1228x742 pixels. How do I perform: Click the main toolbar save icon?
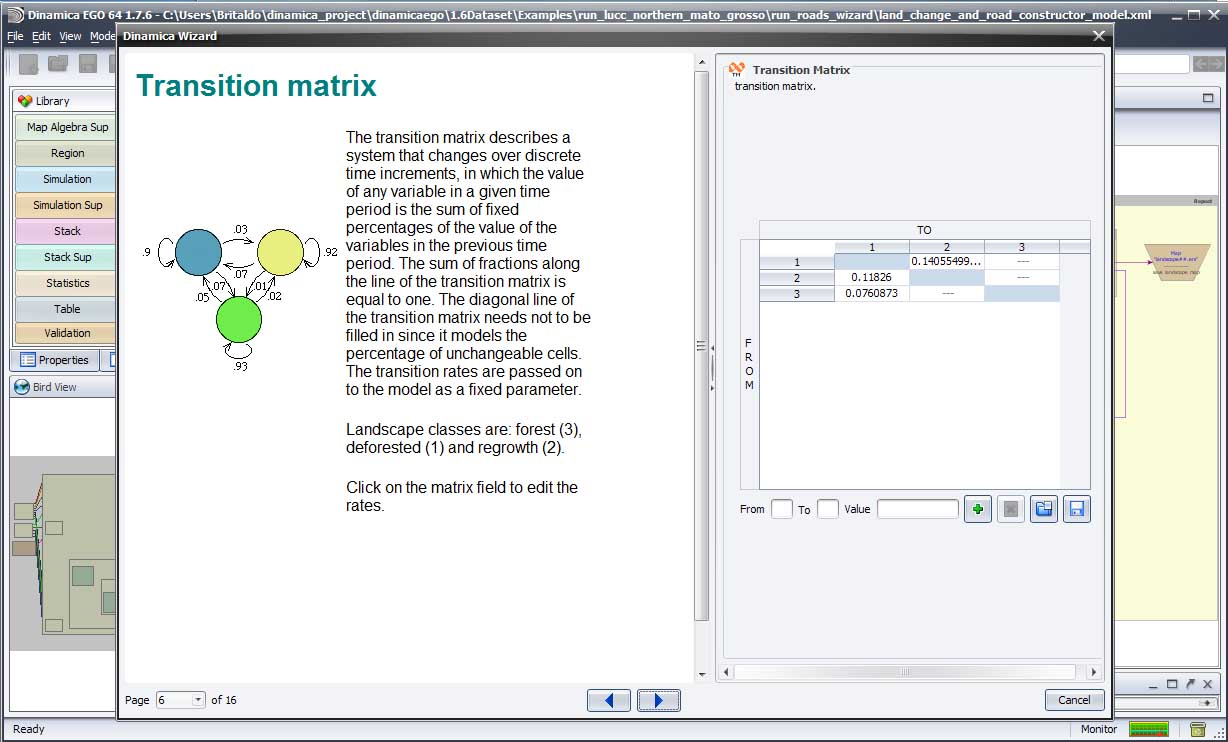(88, 64)
